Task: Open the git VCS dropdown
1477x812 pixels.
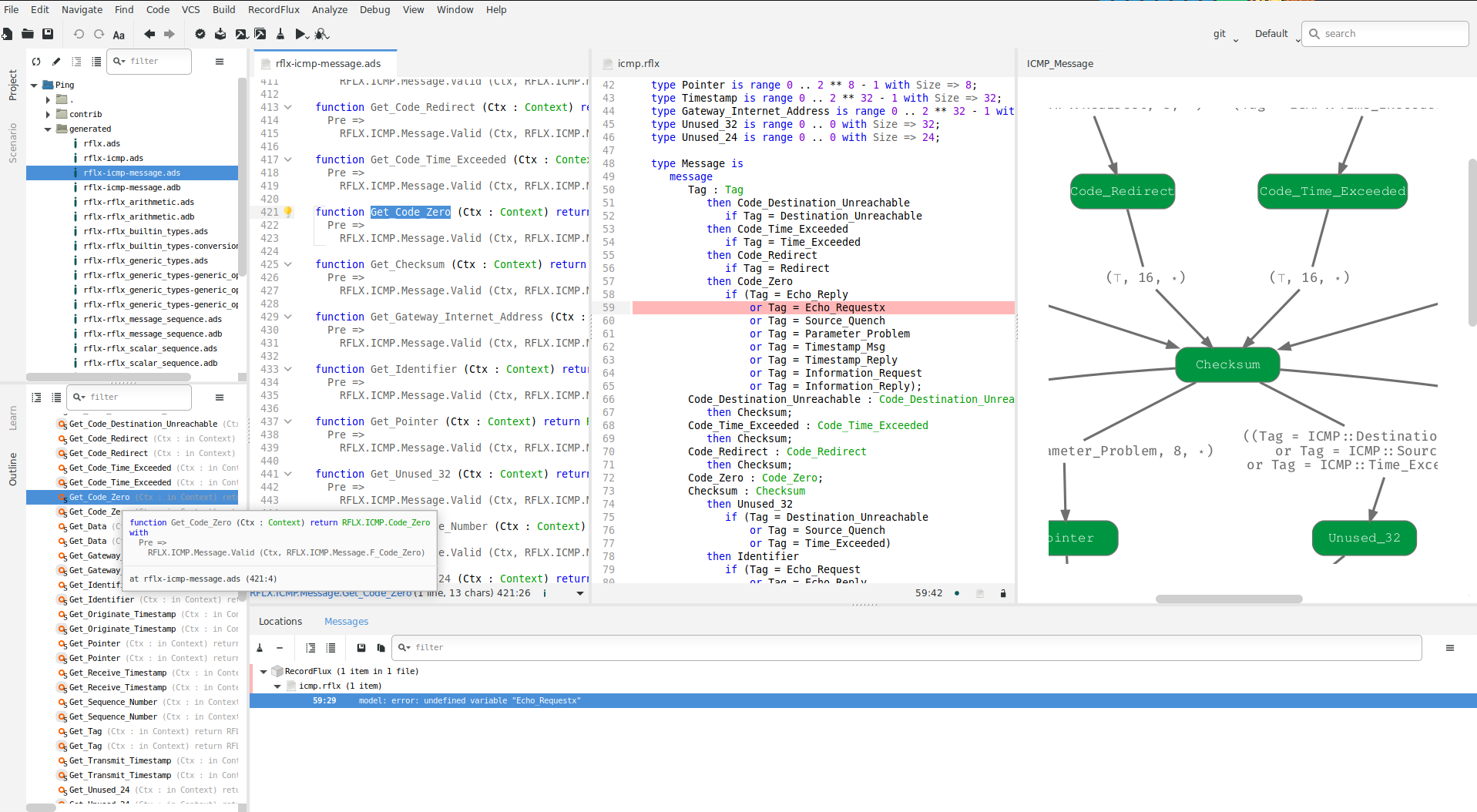Action: point(1226,34)
